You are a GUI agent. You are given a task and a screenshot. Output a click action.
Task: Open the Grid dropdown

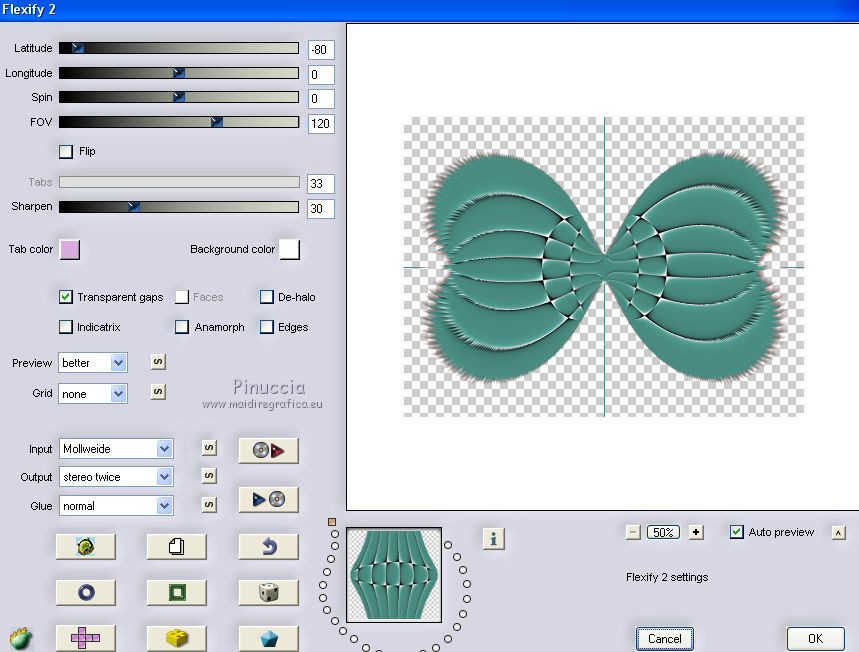pos(93,394)
